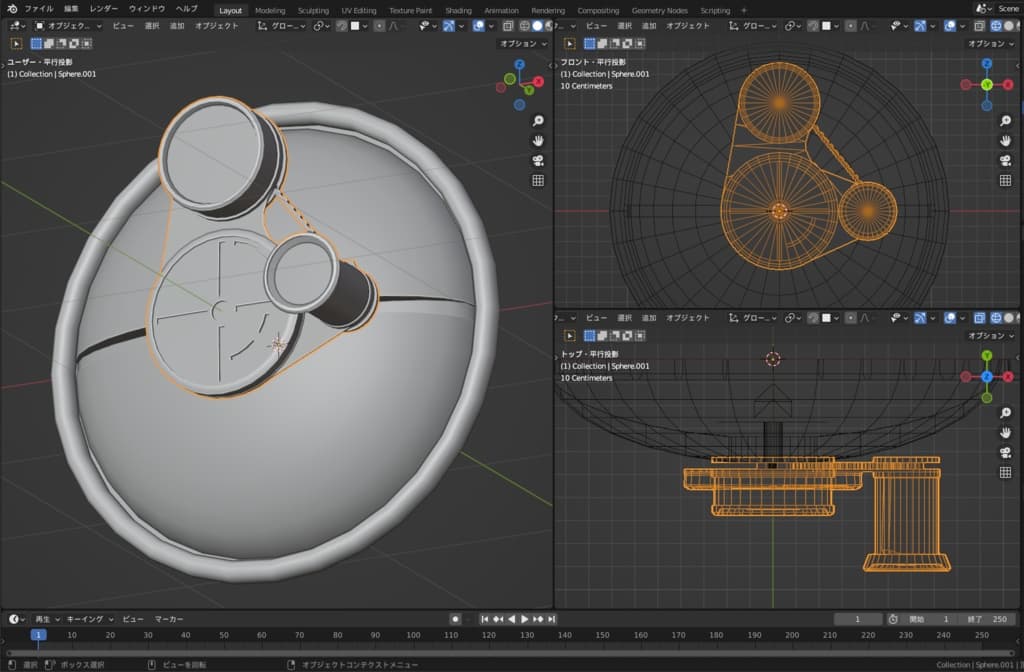The height and width of the screenshot is (672, 1024).
Task: Toggle camera view icon in left viewport
Action: [537, 160]
